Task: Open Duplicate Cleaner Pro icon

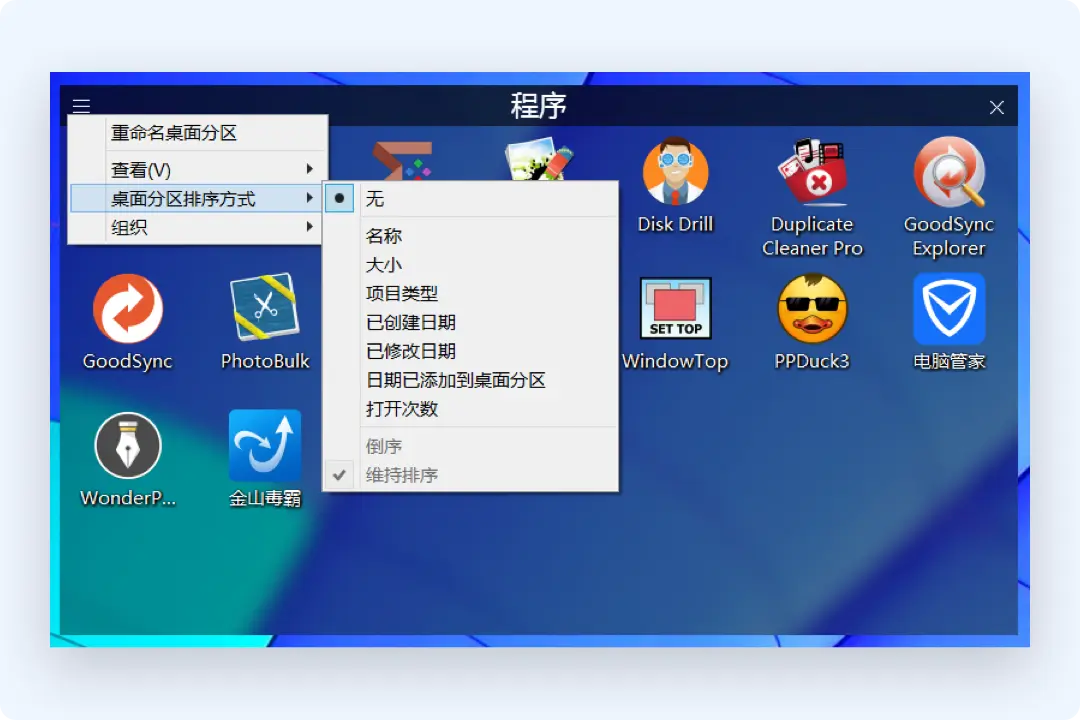Action: (811, 172)
